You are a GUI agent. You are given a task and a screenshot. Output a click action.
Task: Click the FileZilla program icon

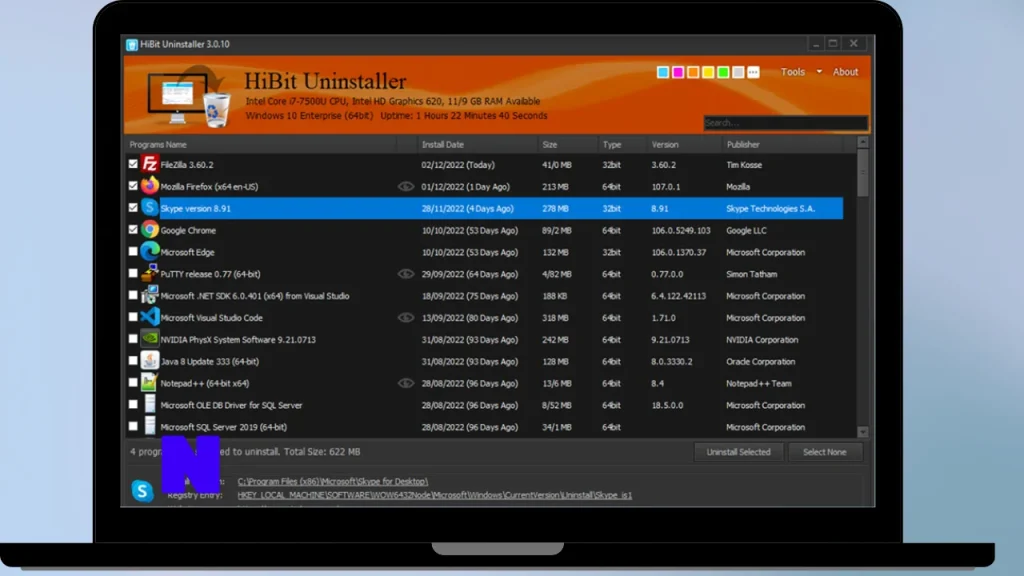tap(150, 164)
